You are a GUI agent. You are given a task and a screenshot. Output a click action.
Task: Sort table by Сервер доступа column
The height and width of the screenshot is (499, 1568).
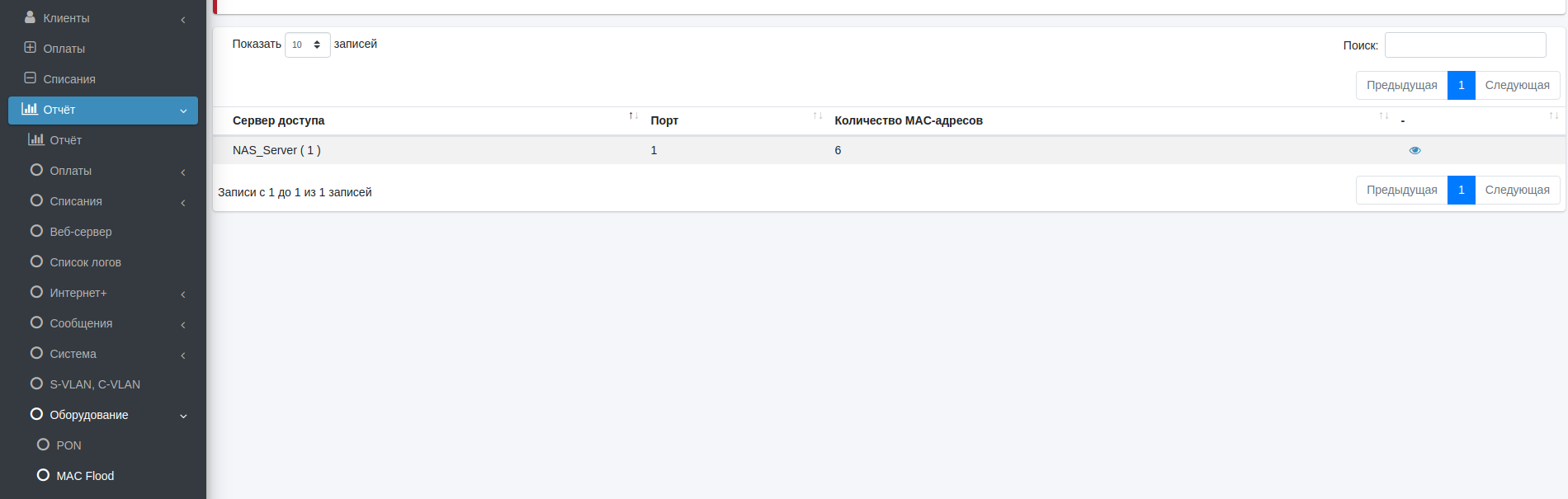[x=278, y=120]
